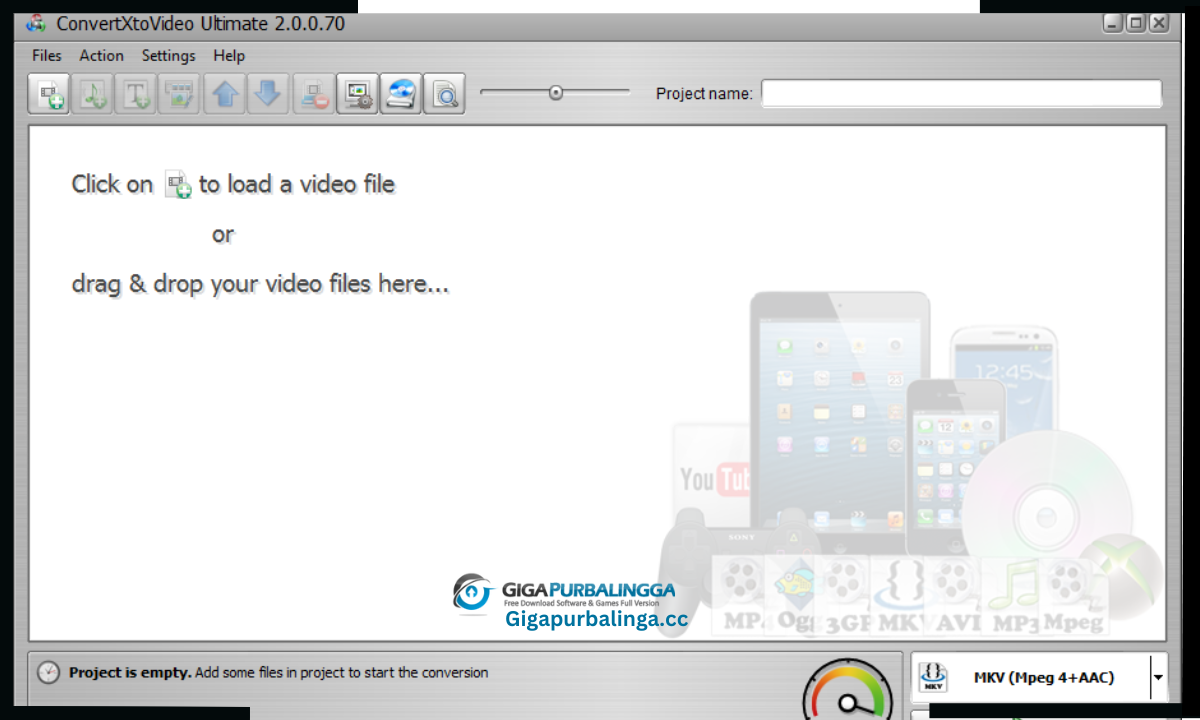Click the app logo in title bar

click(37, 23)
